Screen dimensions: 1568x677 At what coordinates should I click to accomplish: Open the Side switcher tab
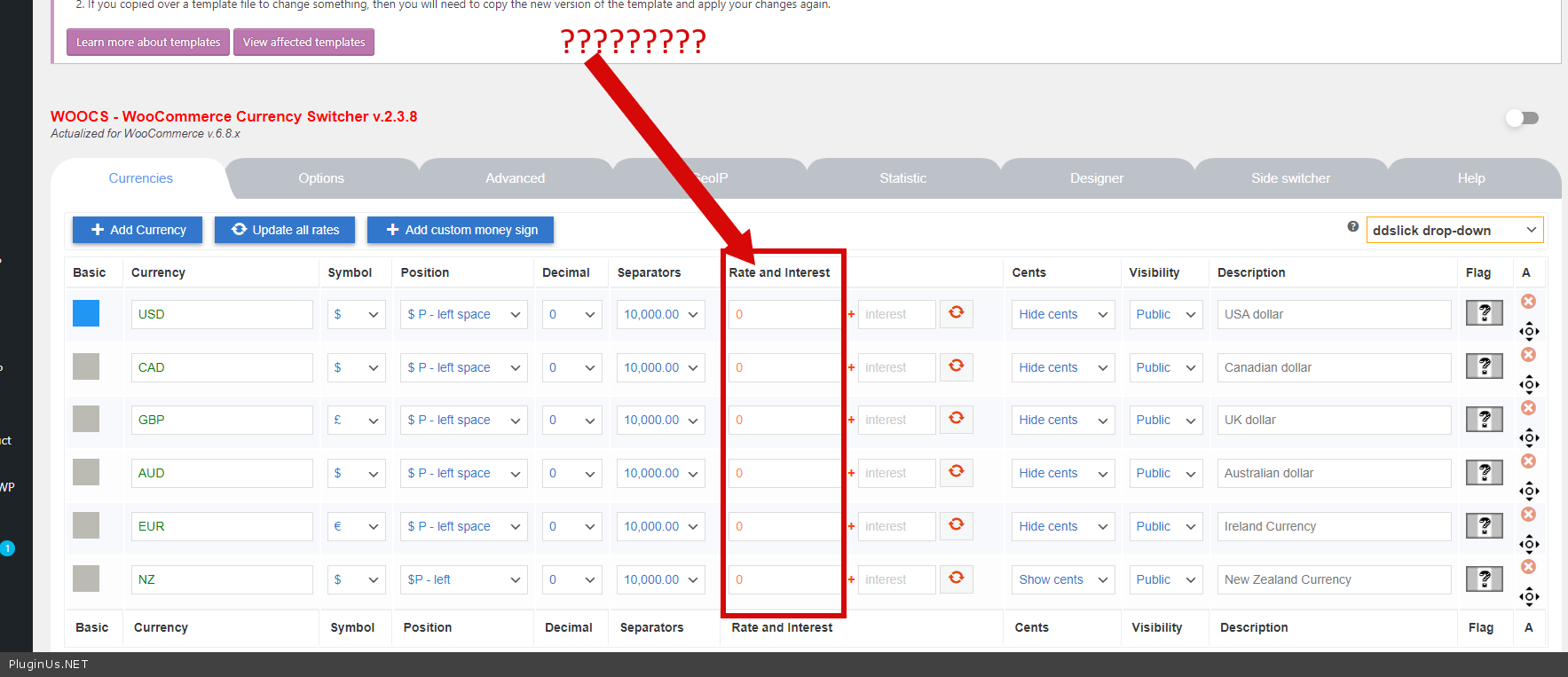coord(1290,178)
